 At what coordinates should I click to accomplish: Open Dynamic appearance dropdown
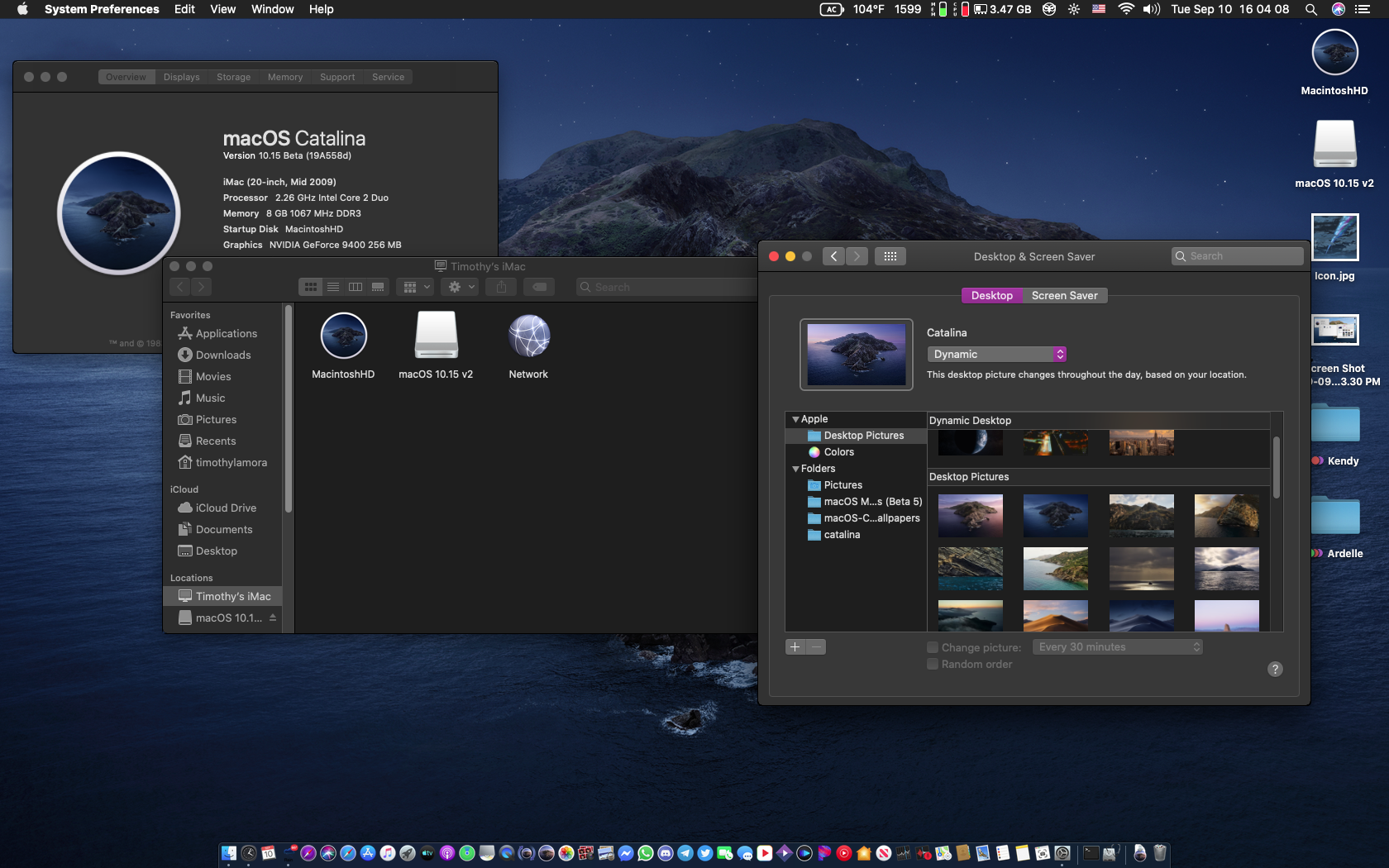[996, 354]
